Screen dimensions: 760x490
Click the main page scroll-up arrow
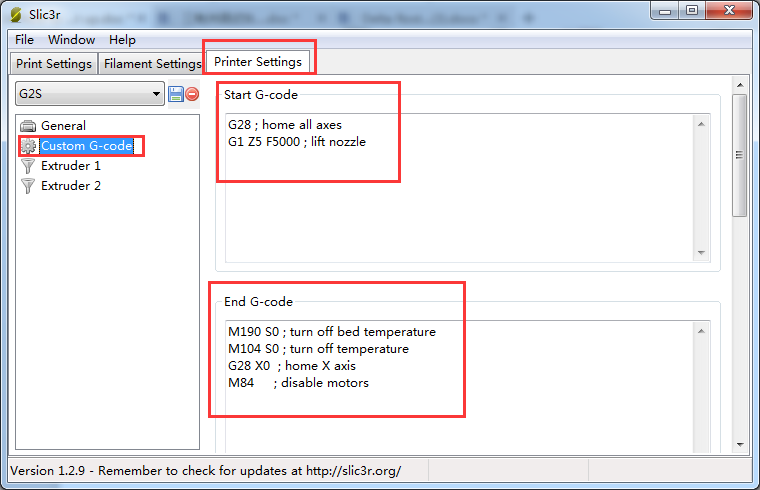740,85
